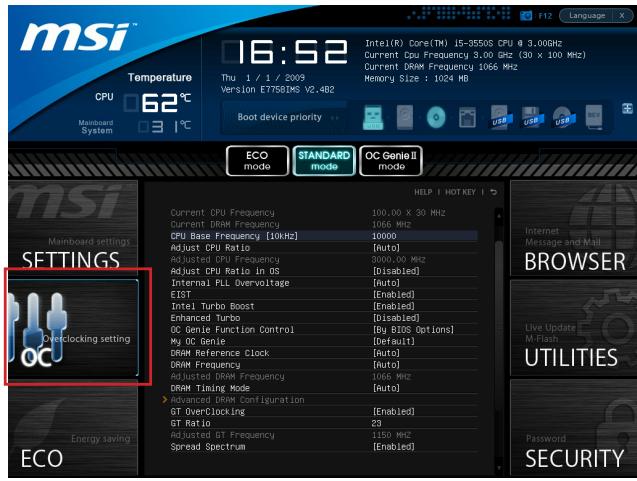The width and height of the screenshot is (637, 481).
Task: Open the OC overclocking setting section
Action: pyautogui.click(x=73, y=328)
